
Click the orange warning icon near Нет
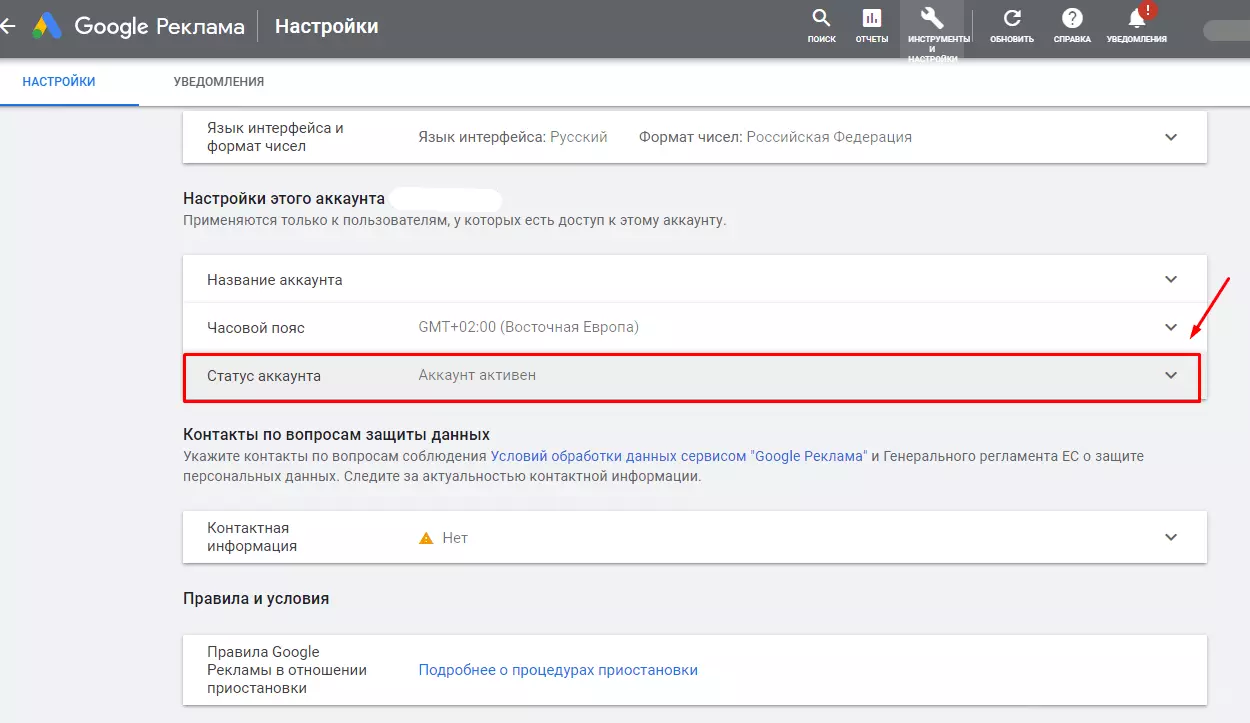pyautogui.click(x=426, y=538)
